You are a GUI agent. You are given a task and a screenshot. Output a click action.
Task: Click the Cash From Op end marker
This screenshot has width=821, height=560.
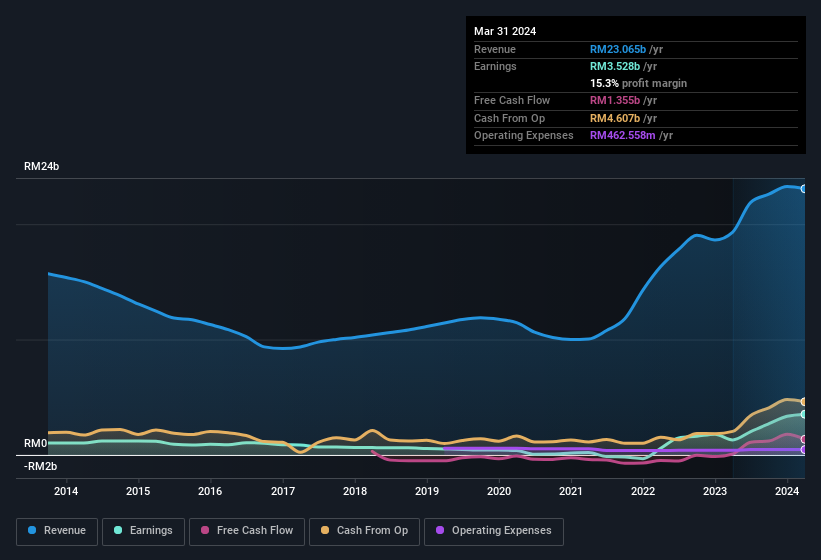804,402
